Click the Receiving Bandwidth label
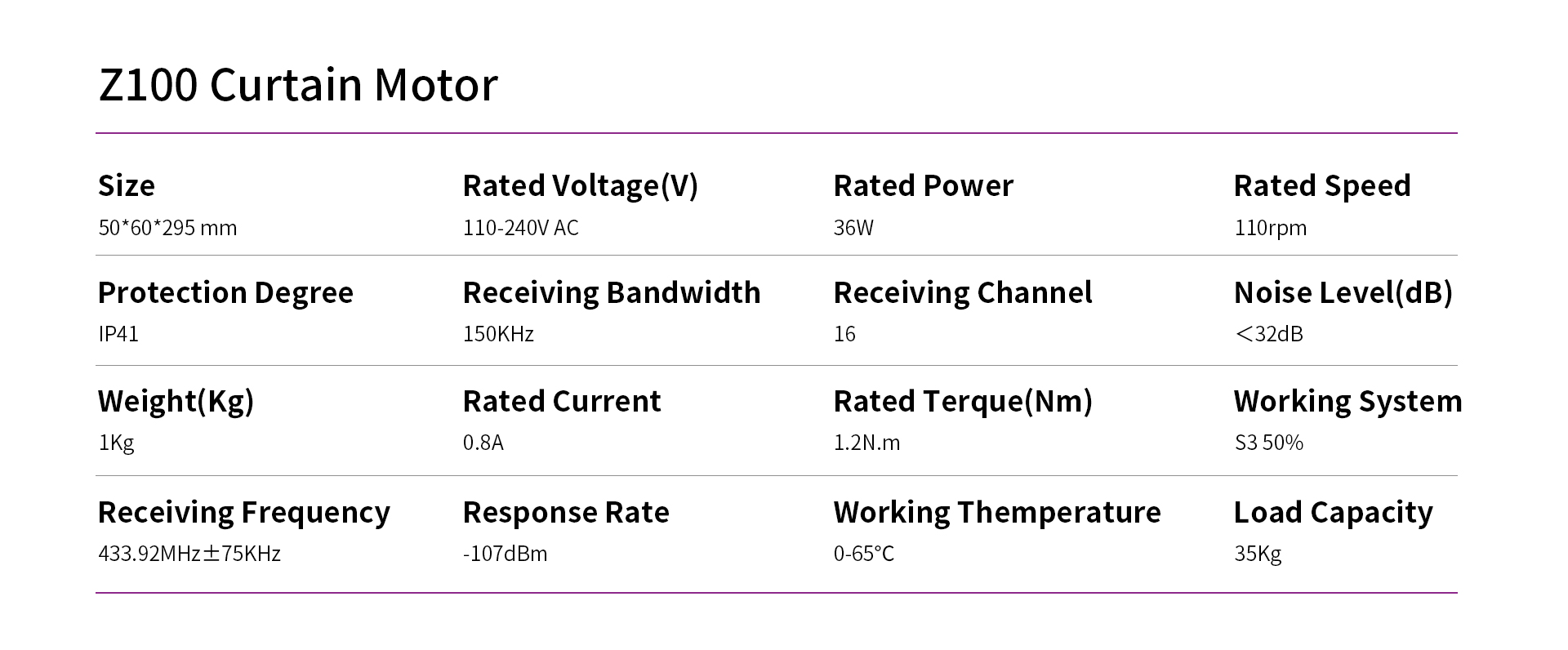The height and width of the screenshot is (650, 1568). [611, 293]
